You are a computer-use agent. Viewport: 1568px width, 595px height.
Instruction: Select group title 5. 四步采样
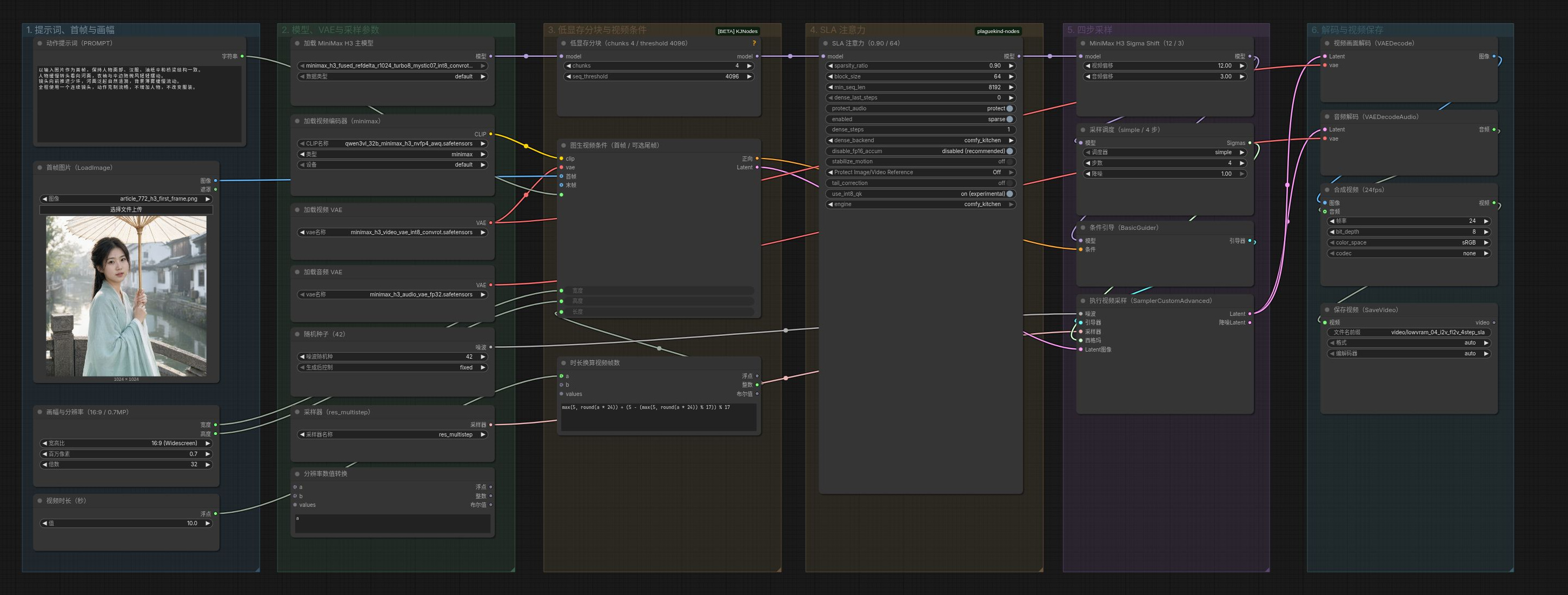1089,30
